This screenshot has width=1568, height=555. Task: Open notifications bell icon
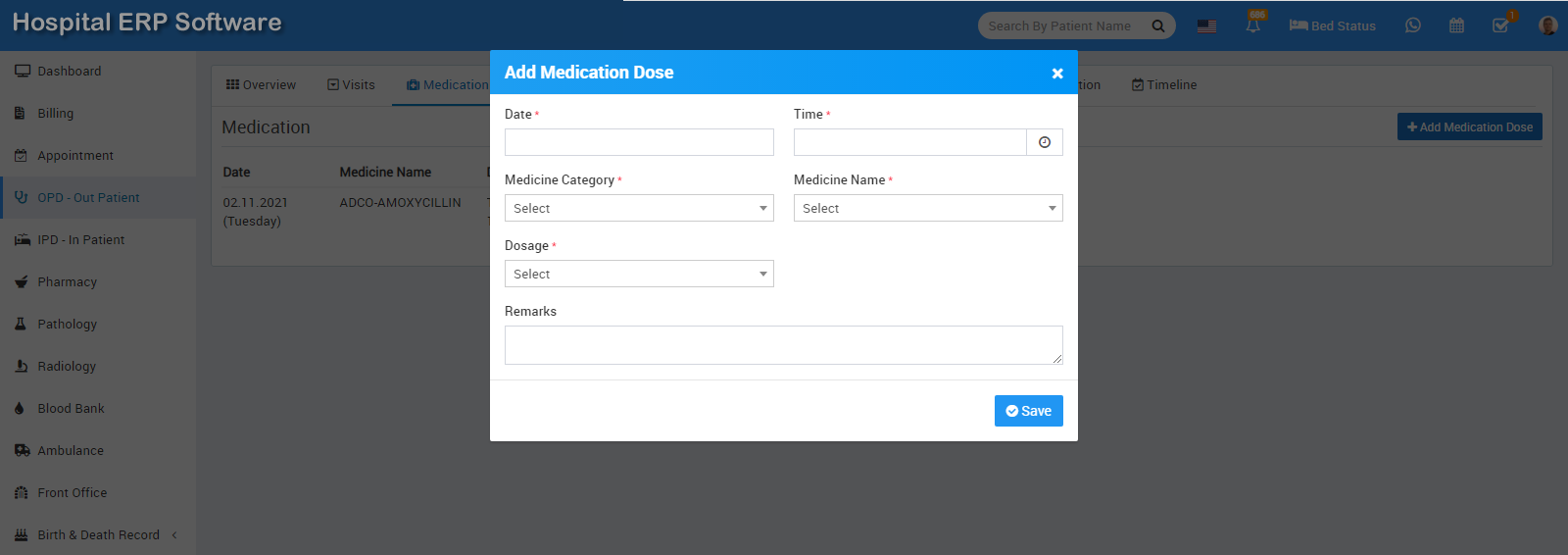1253,25
